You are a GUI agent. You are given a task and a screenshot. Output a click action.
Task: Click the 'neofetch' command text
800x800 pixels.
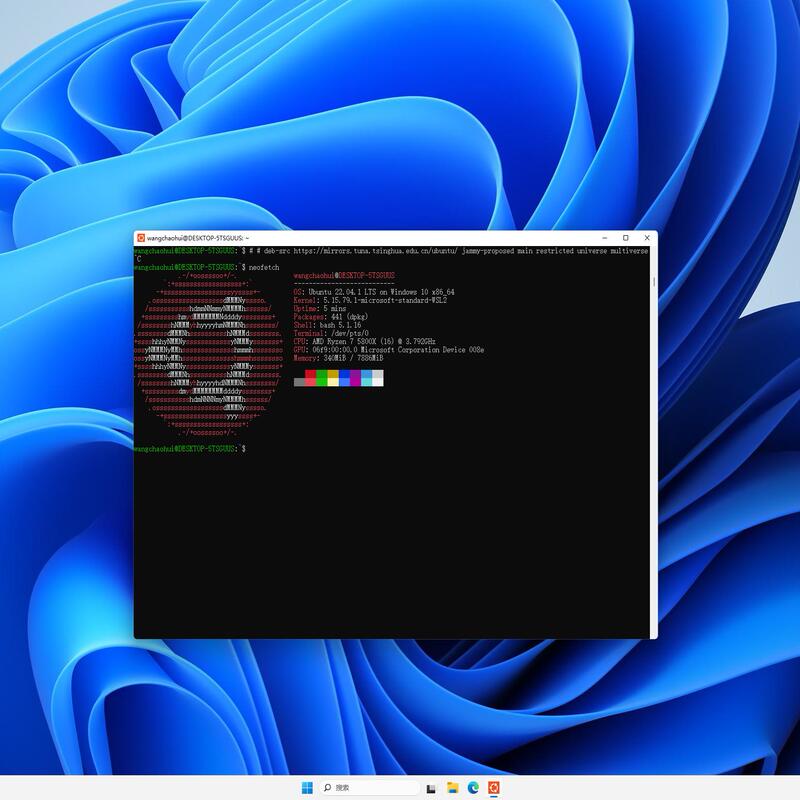[x=264, y=267]
